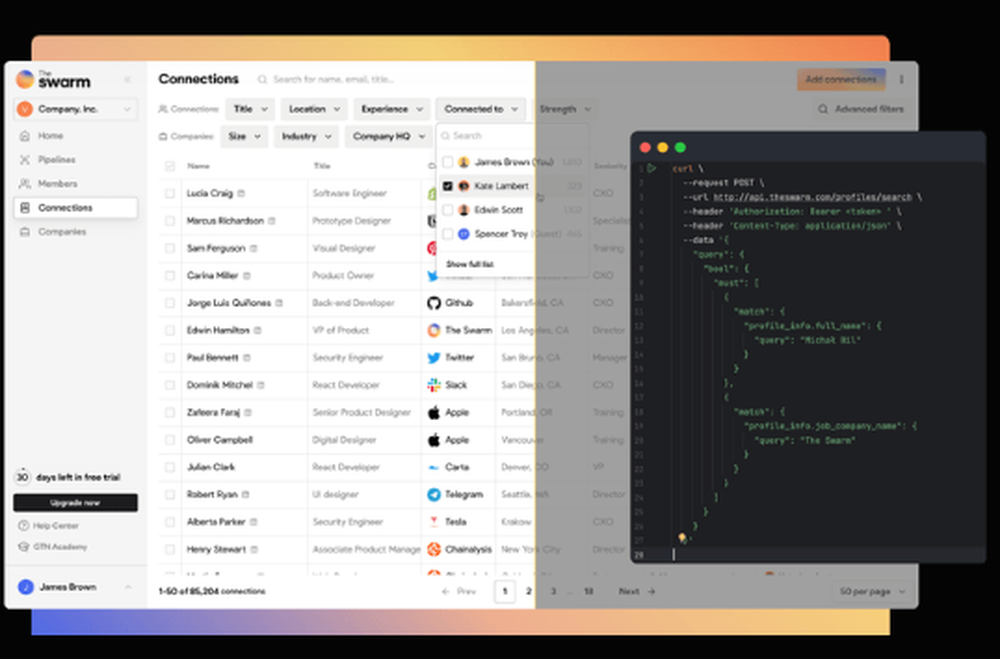The image size is (1000, 659).
Task: Go to page 2
Action: 528,591
